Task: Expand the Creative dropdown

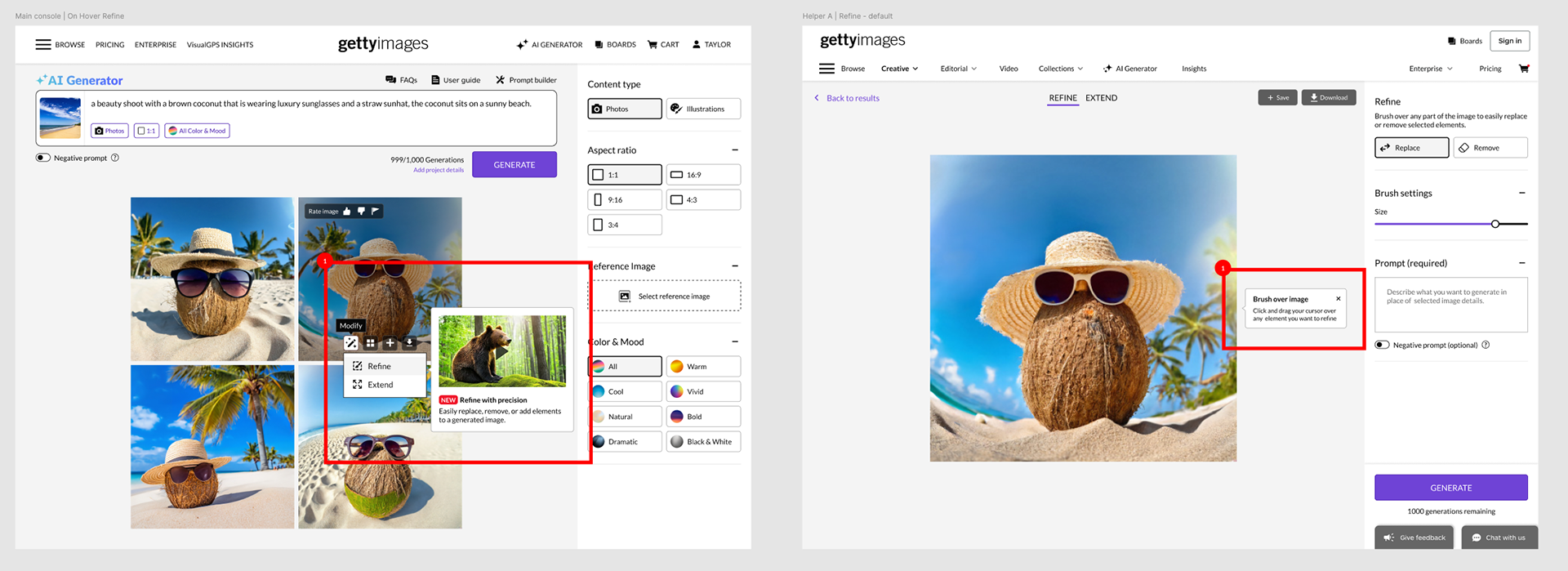Action: pyautogui.click(x=899, y=69)
